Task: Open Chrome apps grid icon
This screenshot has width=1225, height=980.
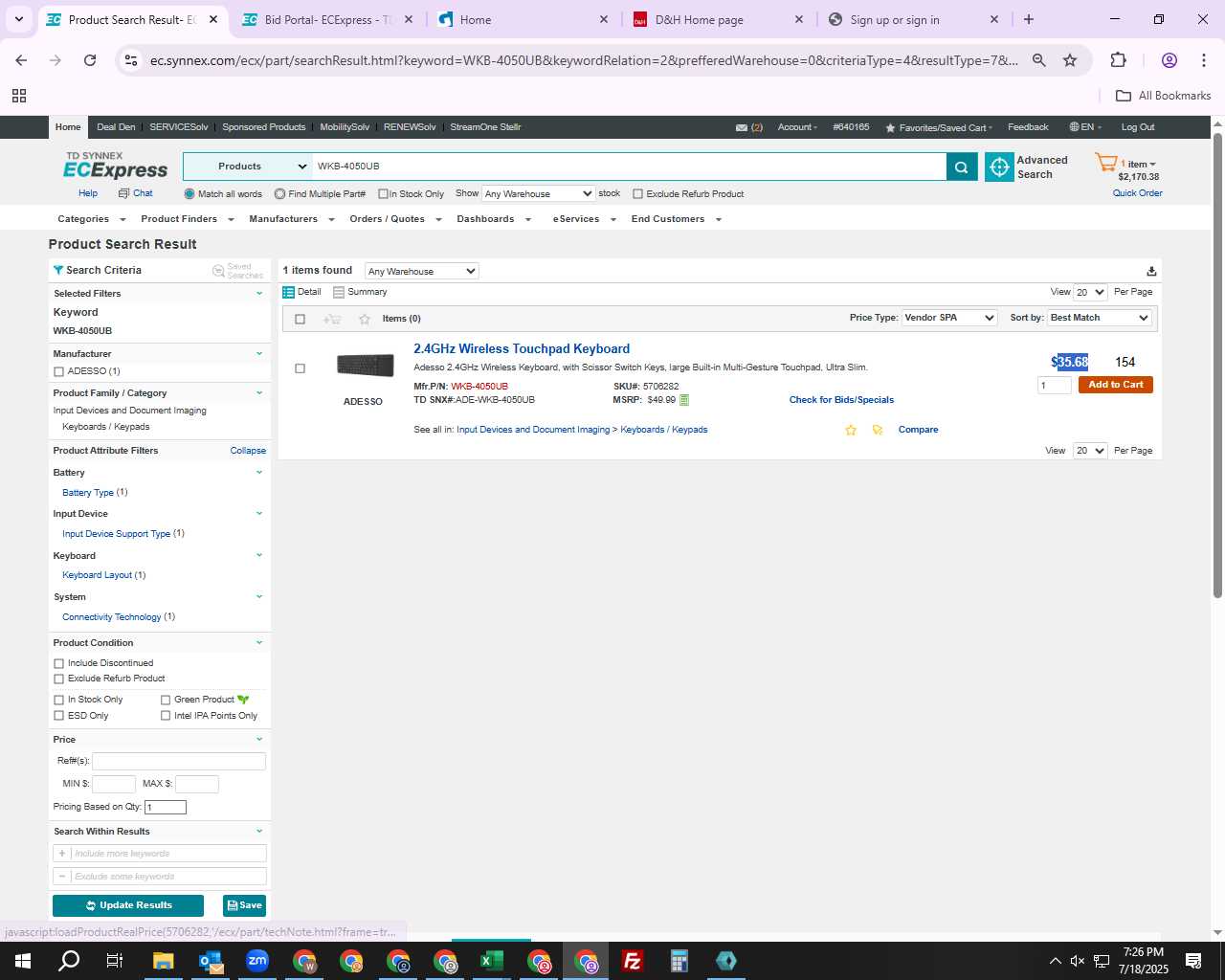Action: pos(19,96)
